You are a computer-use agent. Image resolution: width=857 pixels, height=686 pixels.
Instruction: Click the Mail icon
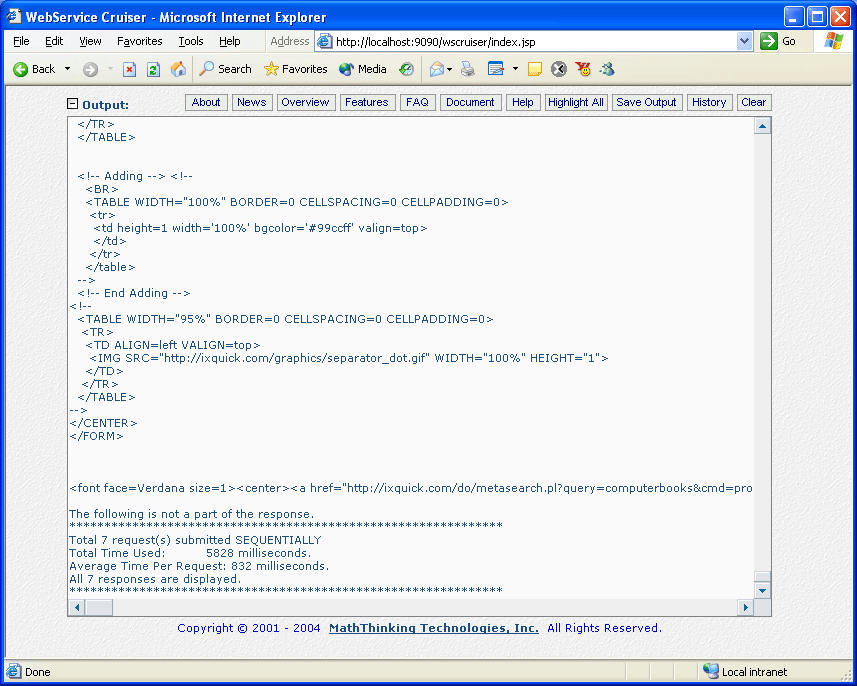(x=436, y=69)
